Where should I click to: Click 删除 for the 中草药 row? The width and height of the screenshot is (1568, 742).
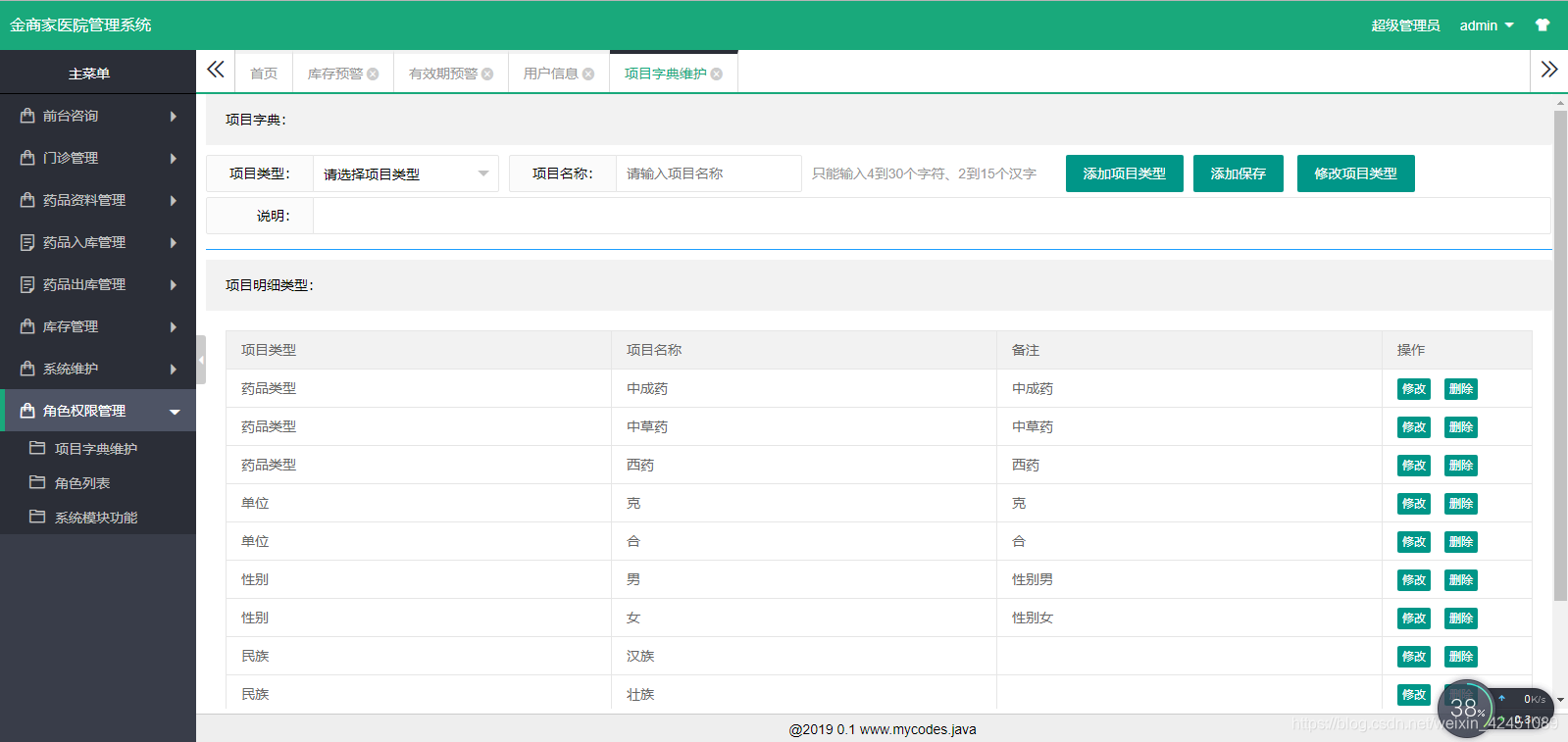(x=1461, y=427)
